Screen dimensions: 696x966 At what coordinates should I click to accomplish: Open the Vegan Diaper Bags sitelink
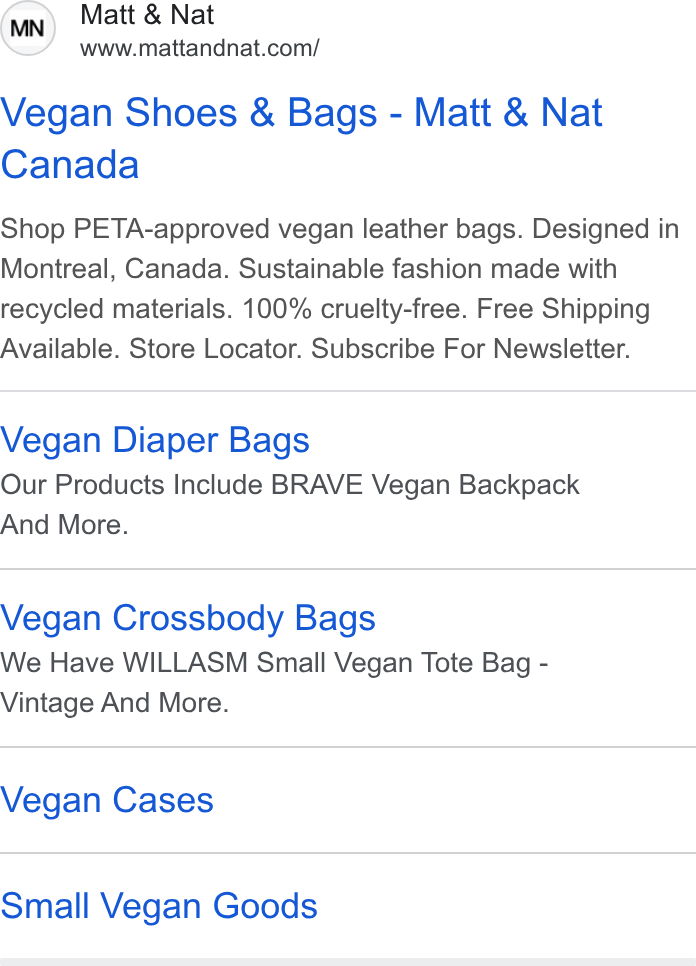155,440
